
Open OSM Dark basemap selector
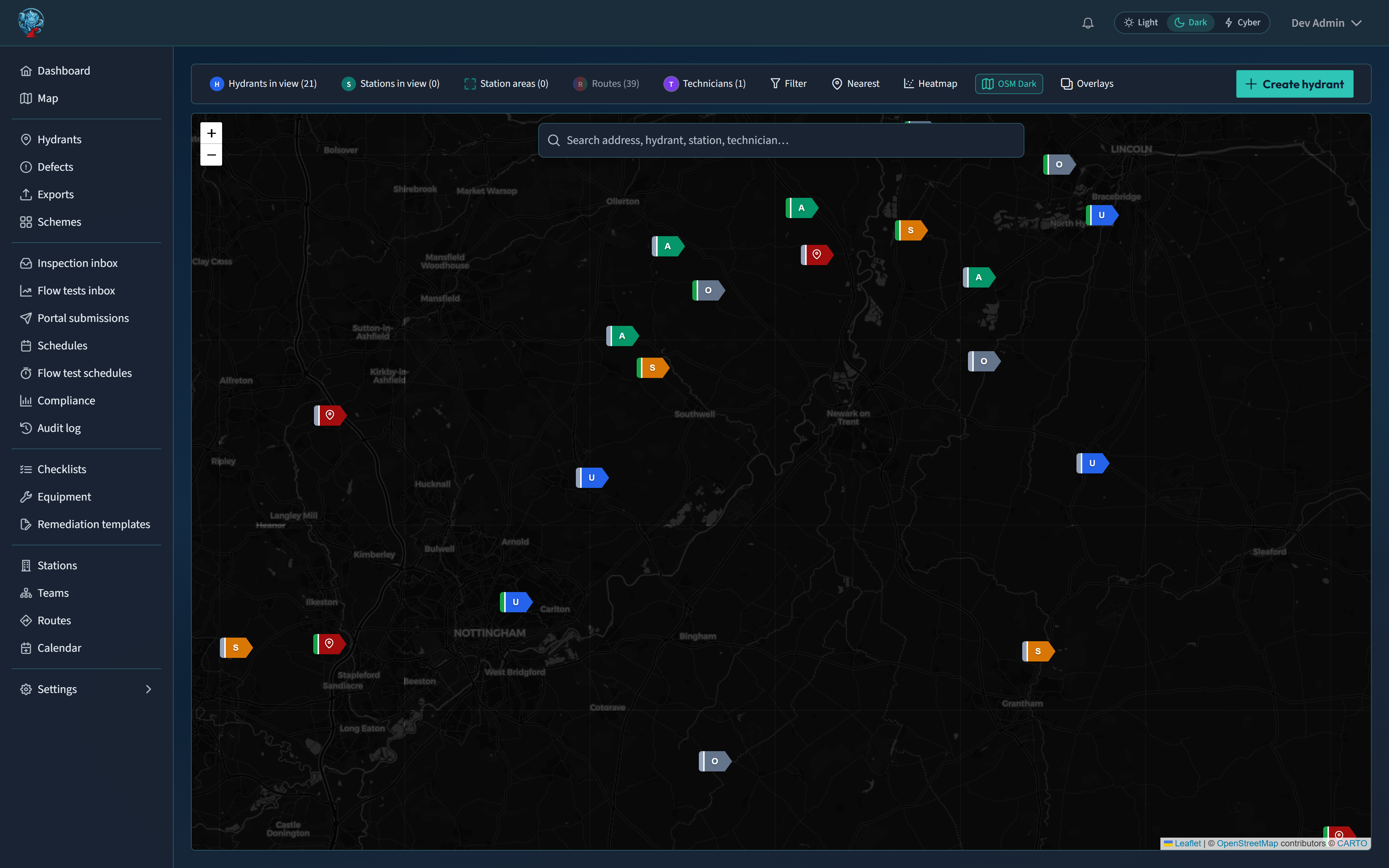pyautogui.click(x=1009, y=84)
